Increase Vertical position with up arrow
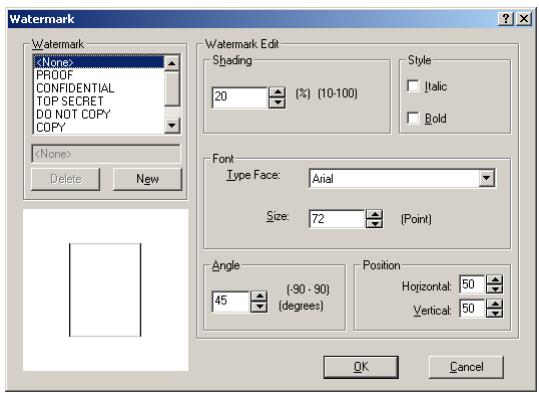Image resolution: width=539 pixels, height=393 pixels. point(495,304)
